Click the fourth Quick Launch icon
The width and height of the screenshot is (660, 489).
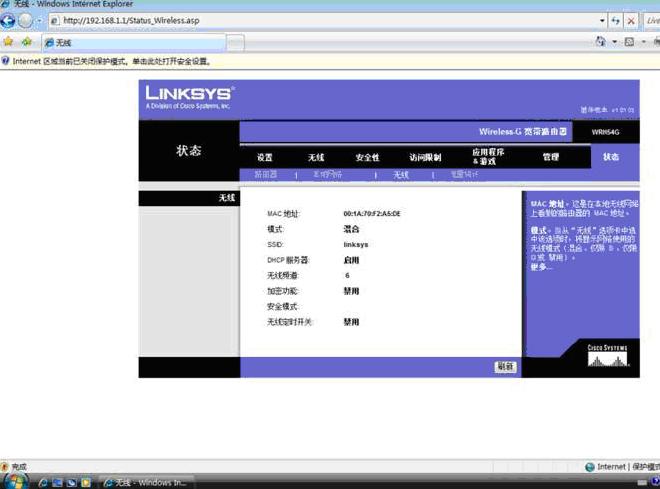[86, 483]
